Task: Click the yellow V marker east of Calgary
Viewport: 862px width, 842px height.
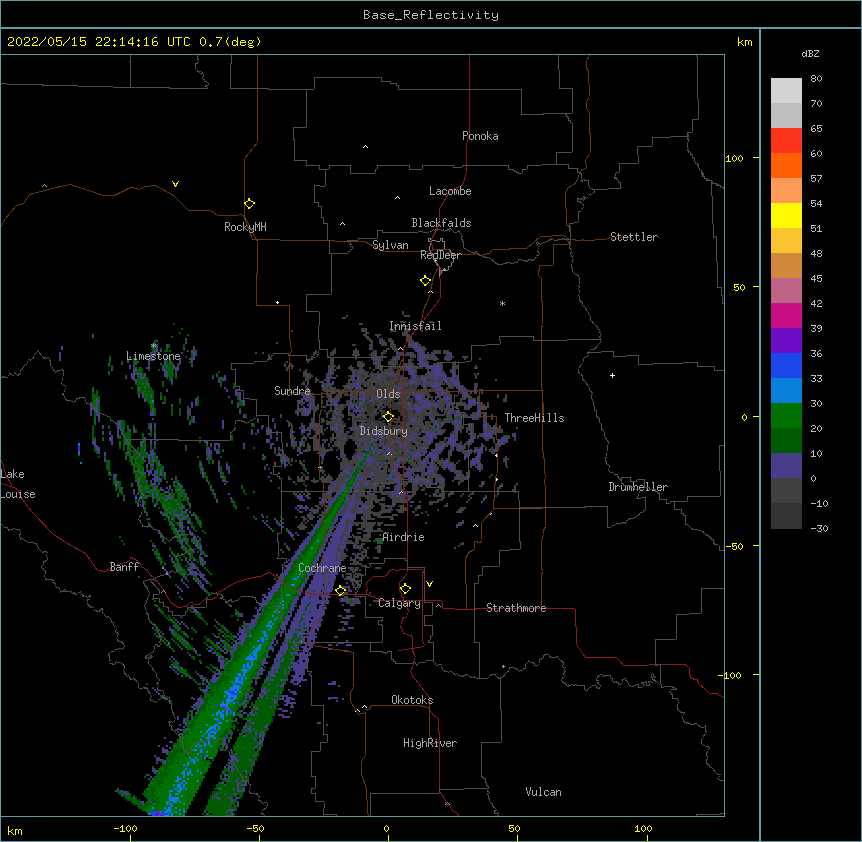Action: coord(429,584)
